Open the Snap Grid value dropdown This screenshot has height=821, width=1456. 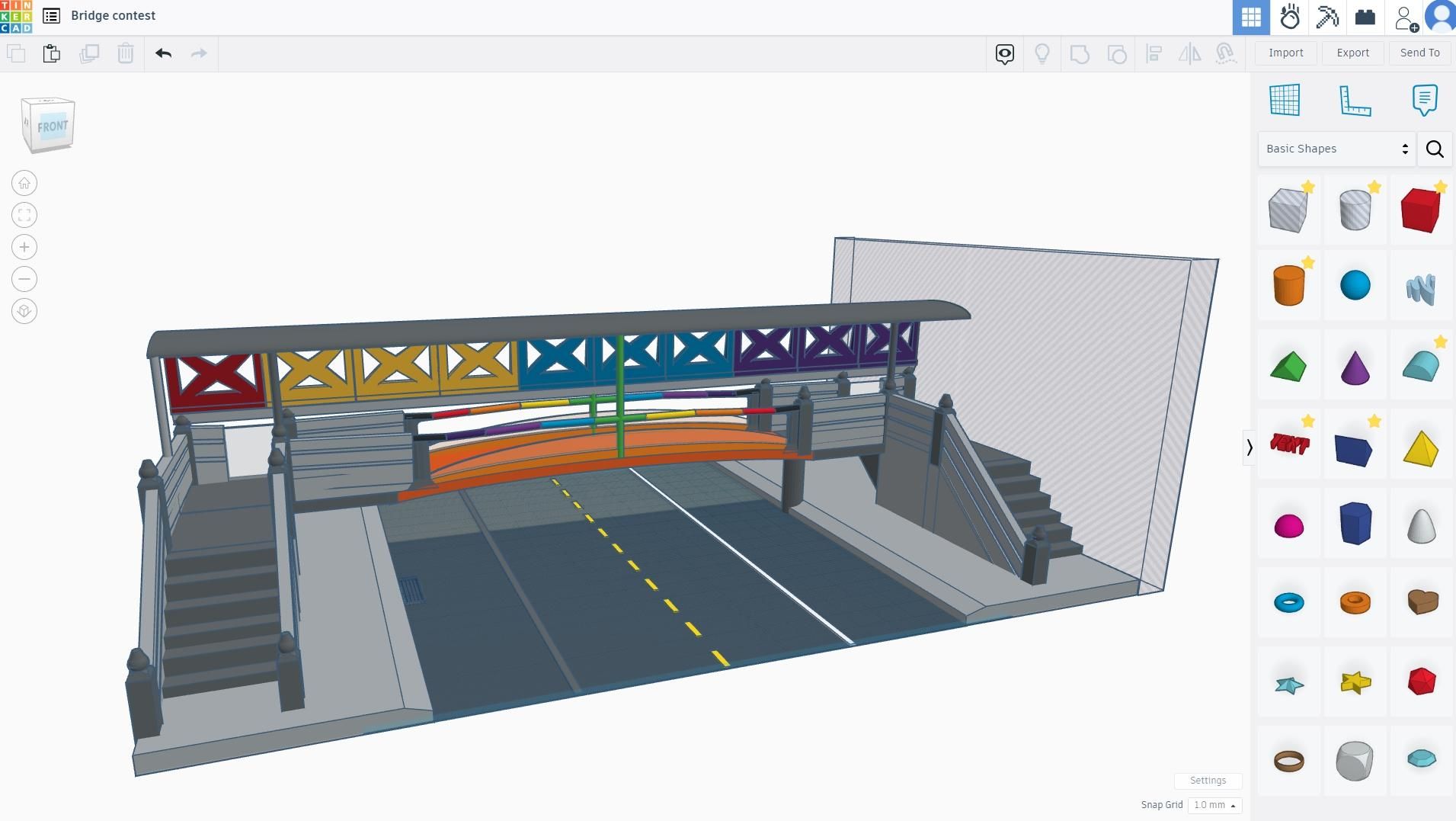pyautogui.click(x=1213, y=805)
